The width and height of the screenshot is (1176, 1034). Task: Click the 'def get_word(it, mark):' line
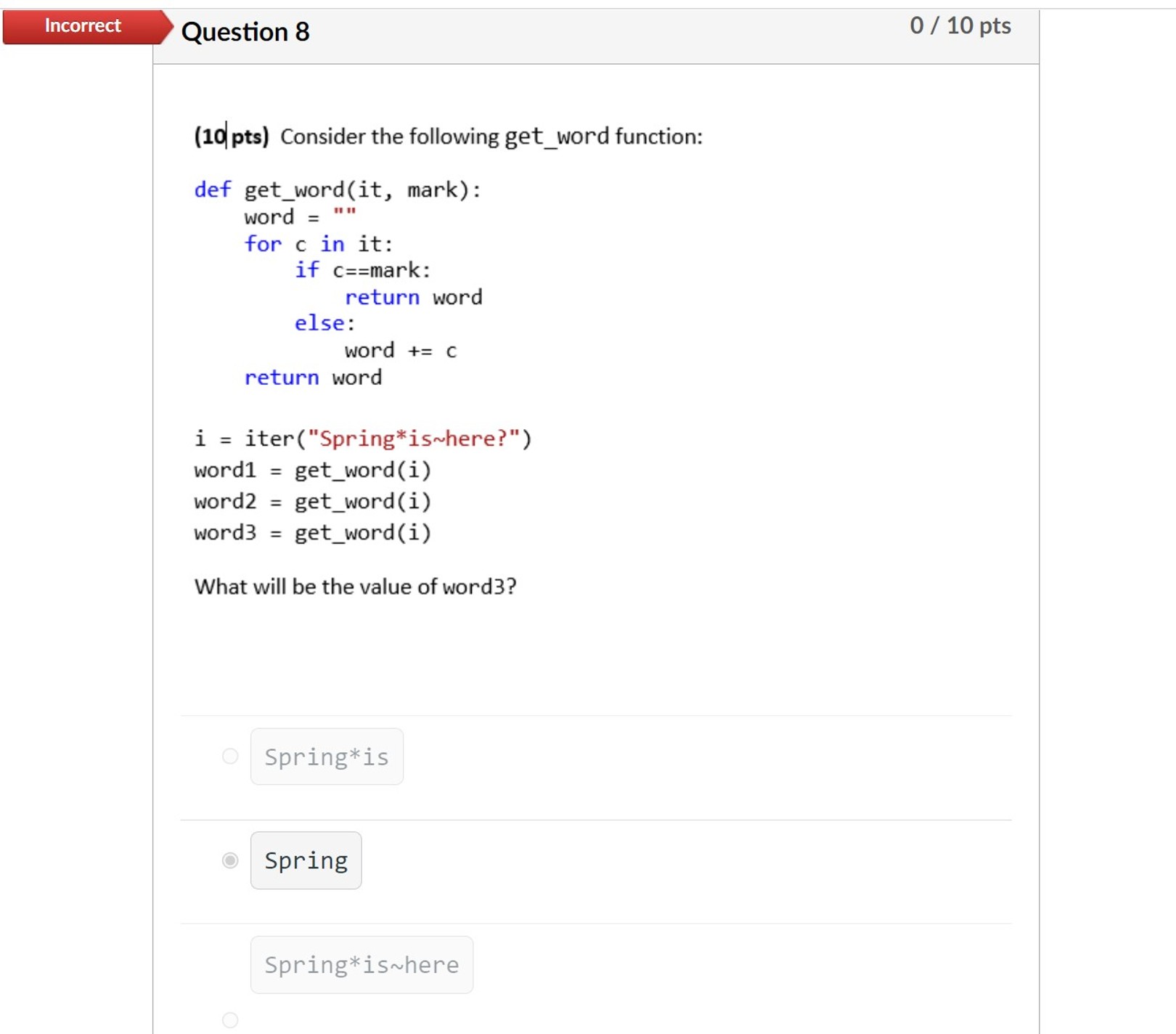(x=338, y=190)
